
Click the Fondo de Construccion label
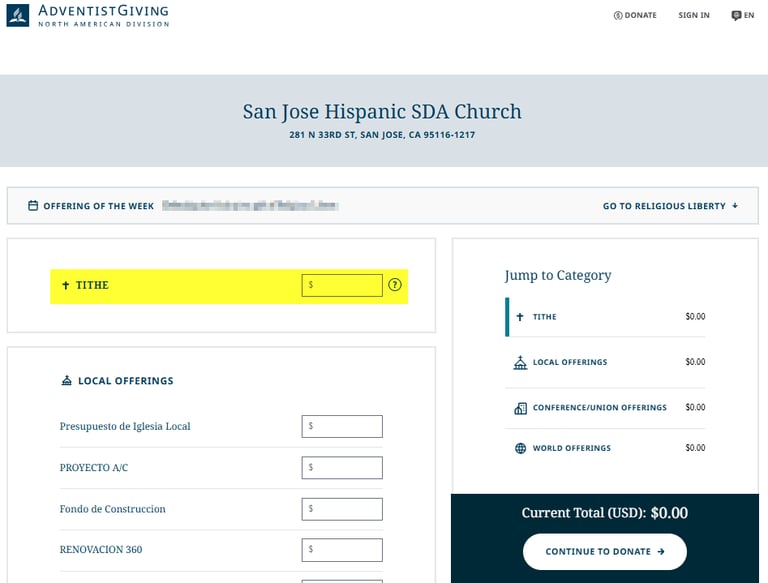pos(112,509)
